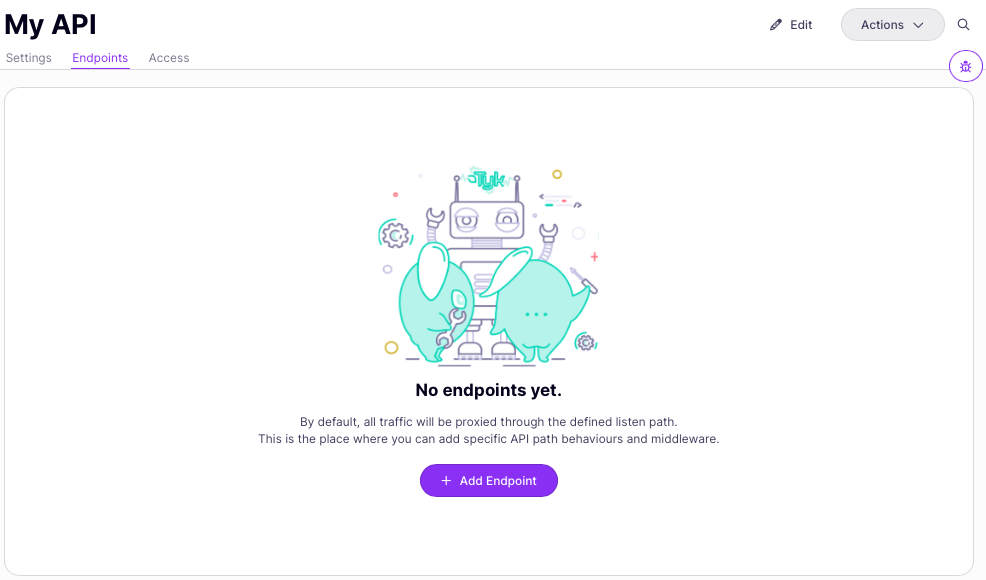The width and height of the screenshot is (986, 580).
Task: Click the Add Endpoint button
Action: (488, 481)
